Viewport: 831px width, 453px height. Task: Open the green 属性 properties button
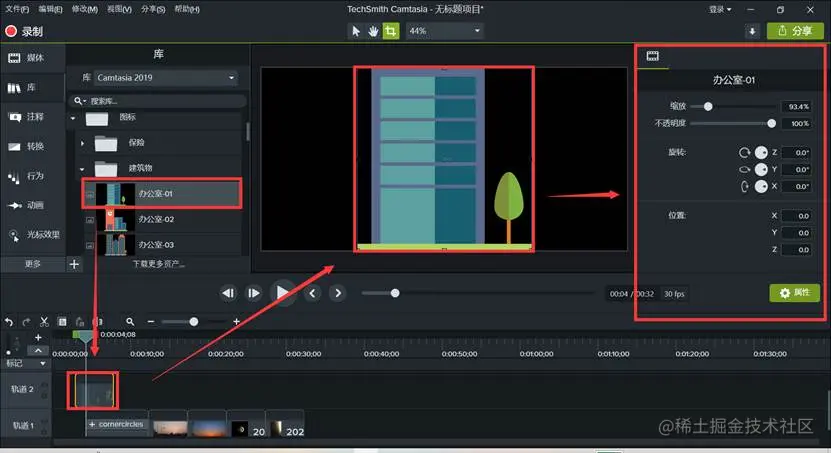[795, 292]
